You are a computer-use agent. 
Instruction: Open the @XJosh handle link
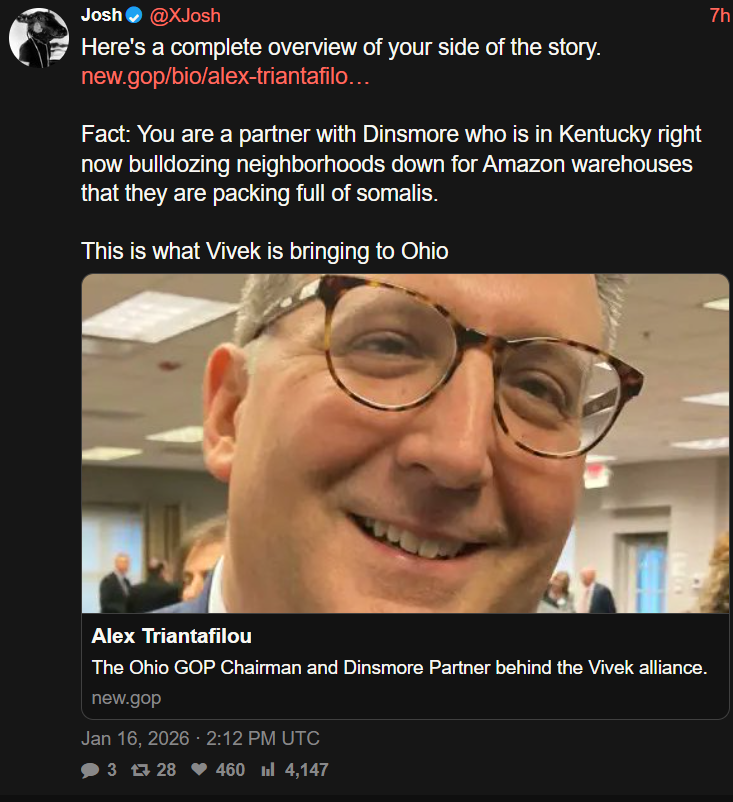point(185,16)
